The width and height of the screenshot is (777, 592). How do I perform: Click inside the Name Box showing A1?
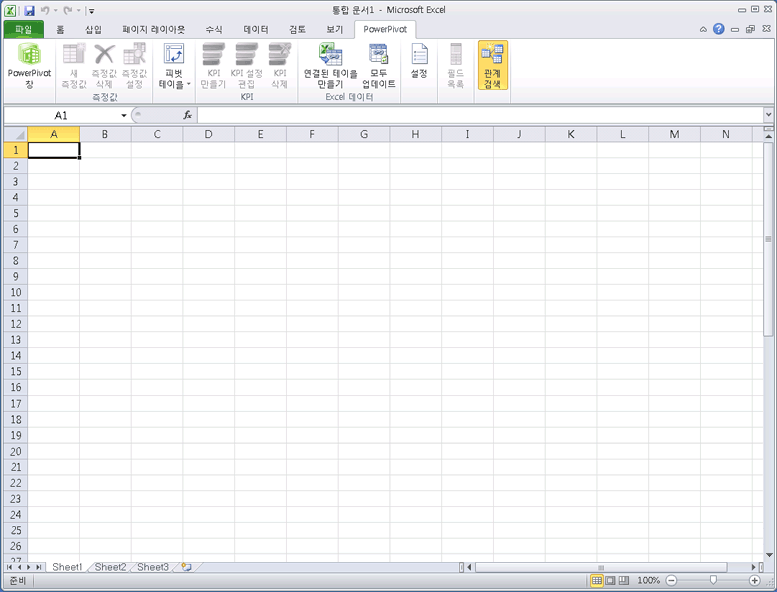(x=61, y=115)
